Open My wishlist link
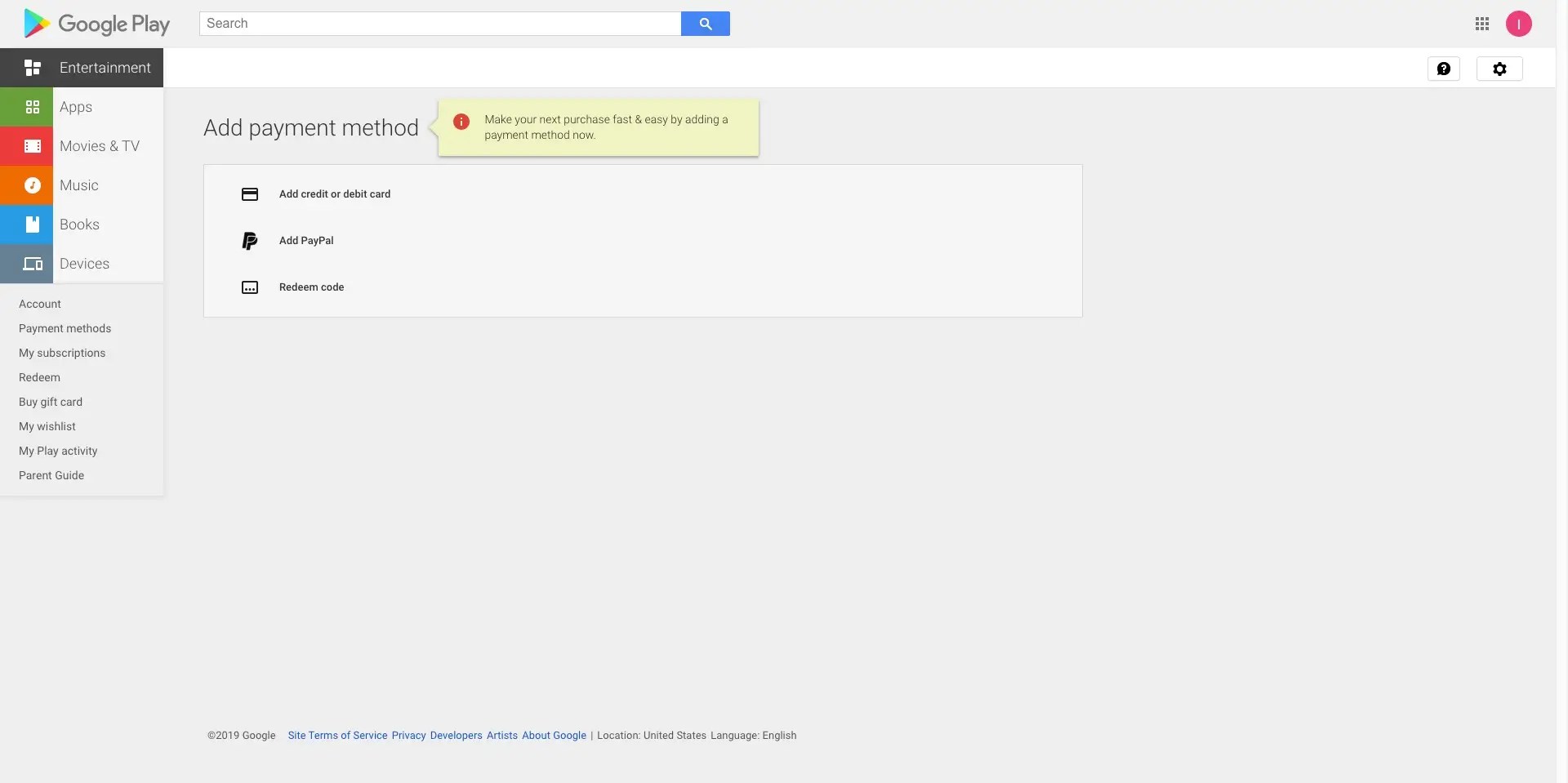Image resolution: width=1568 pixels, height=783 pixels. (x=47, y=426)
